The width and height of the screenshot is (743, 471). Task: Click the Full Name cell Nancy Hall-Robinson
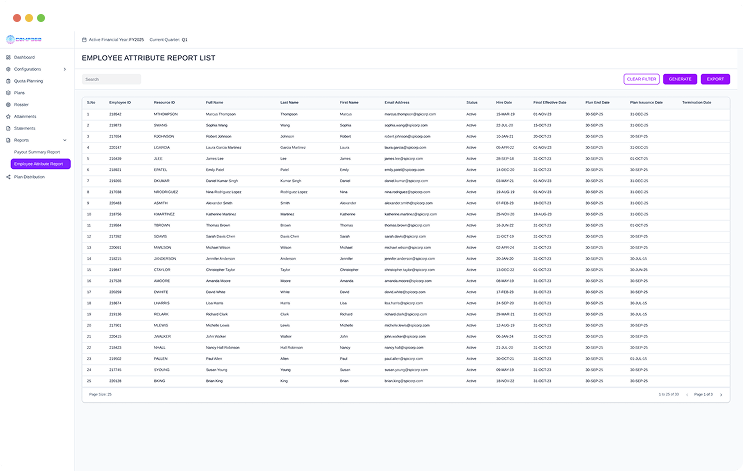222,348
